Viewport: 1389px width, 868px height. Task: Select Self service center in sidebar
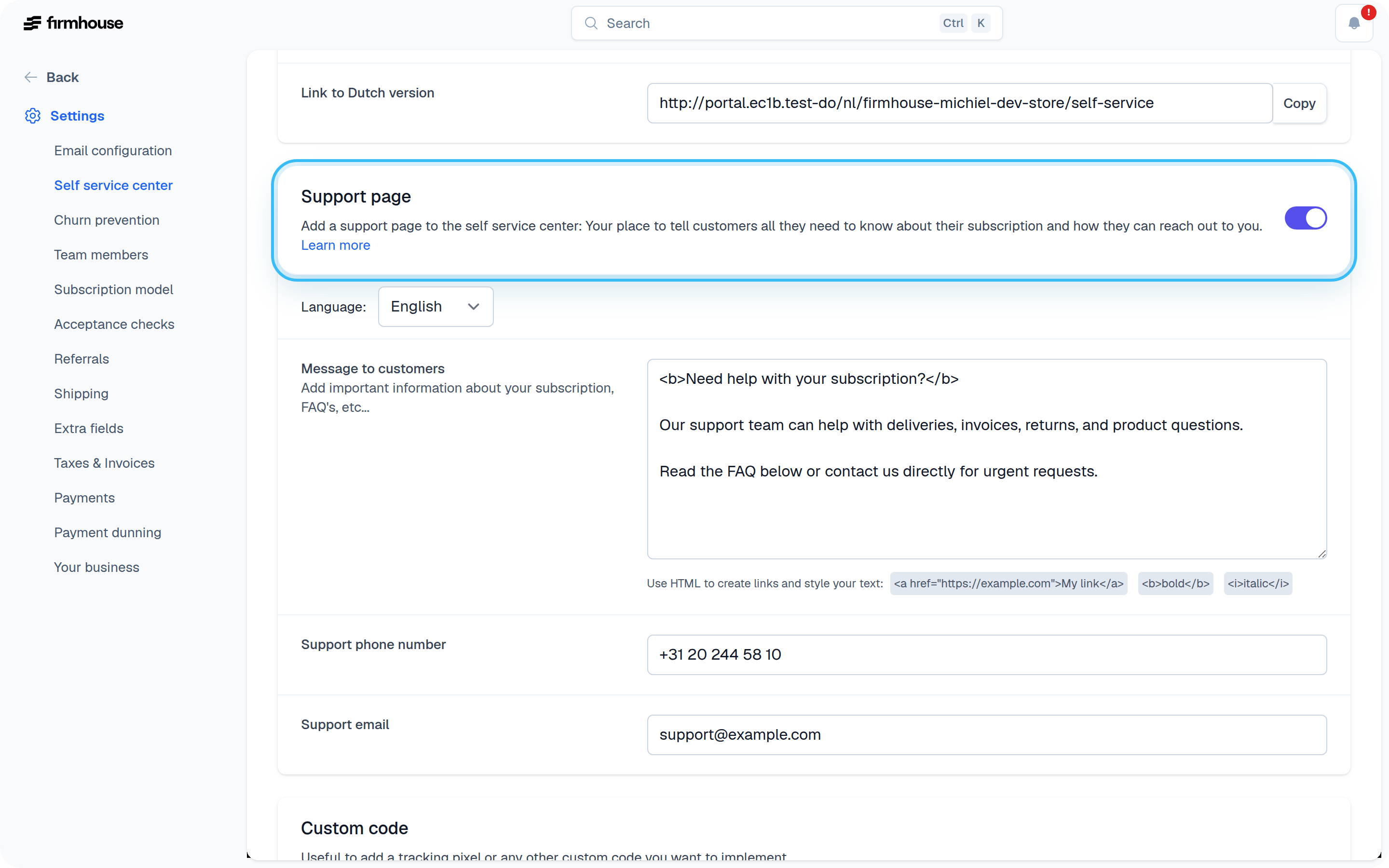pos(113,186)
